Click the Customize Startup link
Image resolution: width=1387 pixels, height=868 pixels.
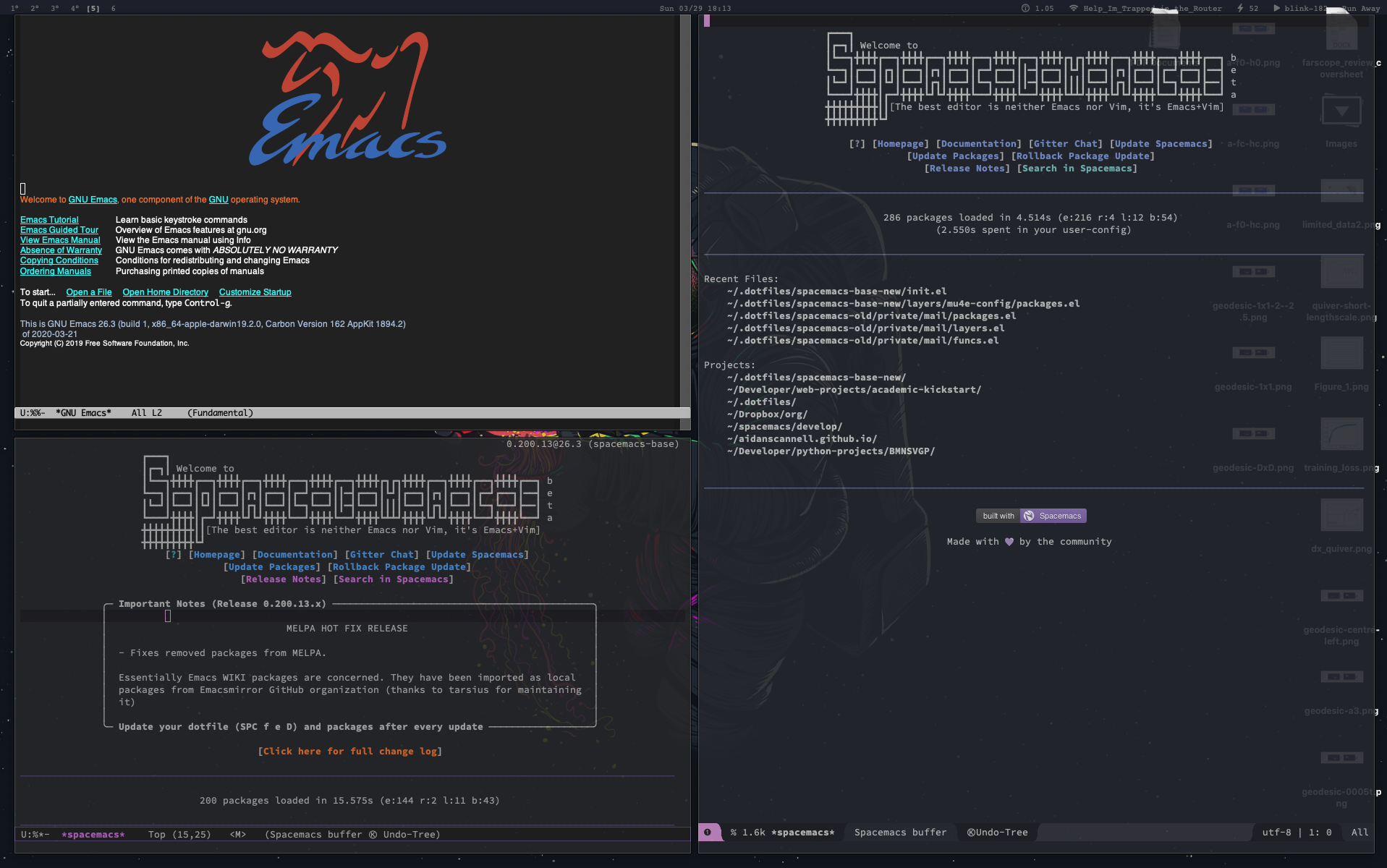click(x=255, y=292)
